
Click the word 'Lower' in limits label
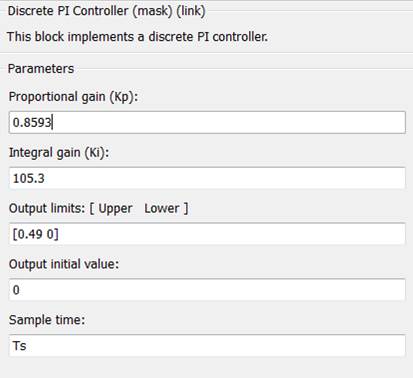[x=162, y=209]
